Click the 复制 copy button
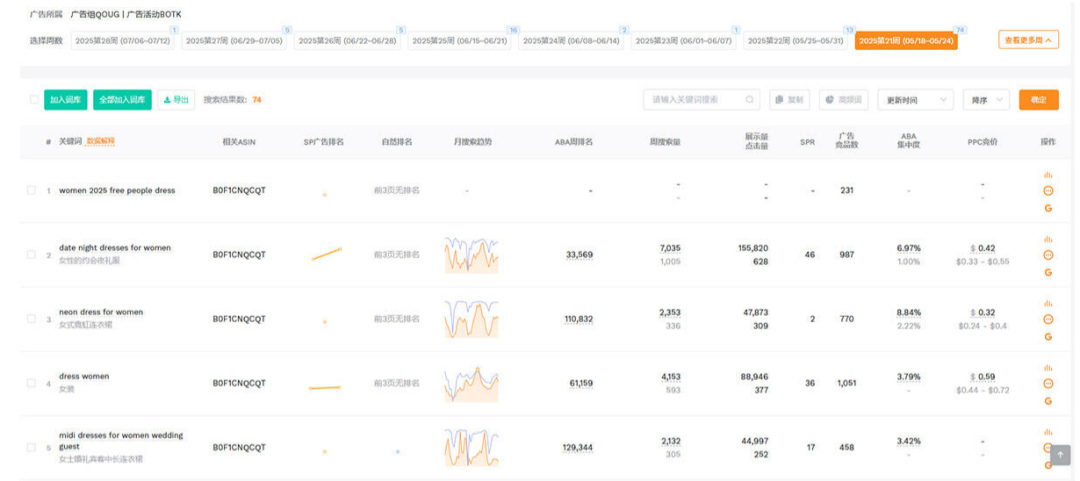1080x481 pixels. (x=789, y=100)
